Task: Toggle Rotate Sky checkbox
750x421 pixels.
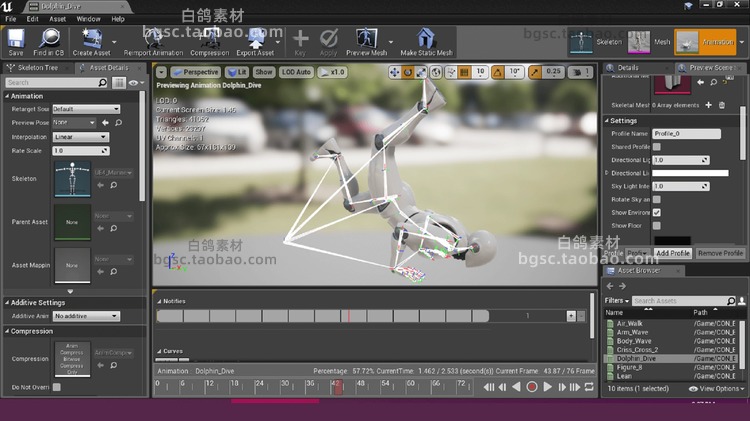Action: pos(657,199)
